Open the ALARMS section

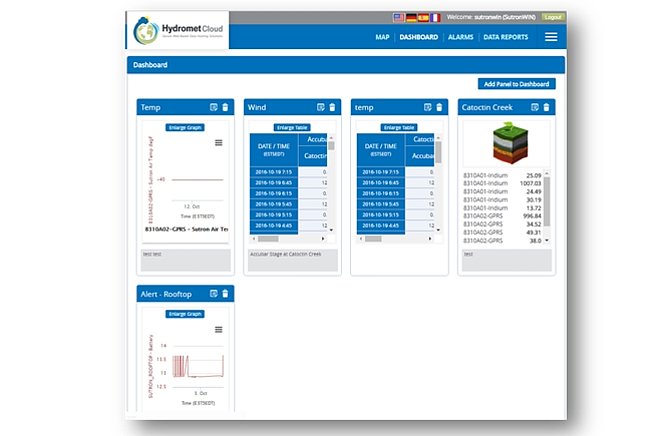coord(461,37)
